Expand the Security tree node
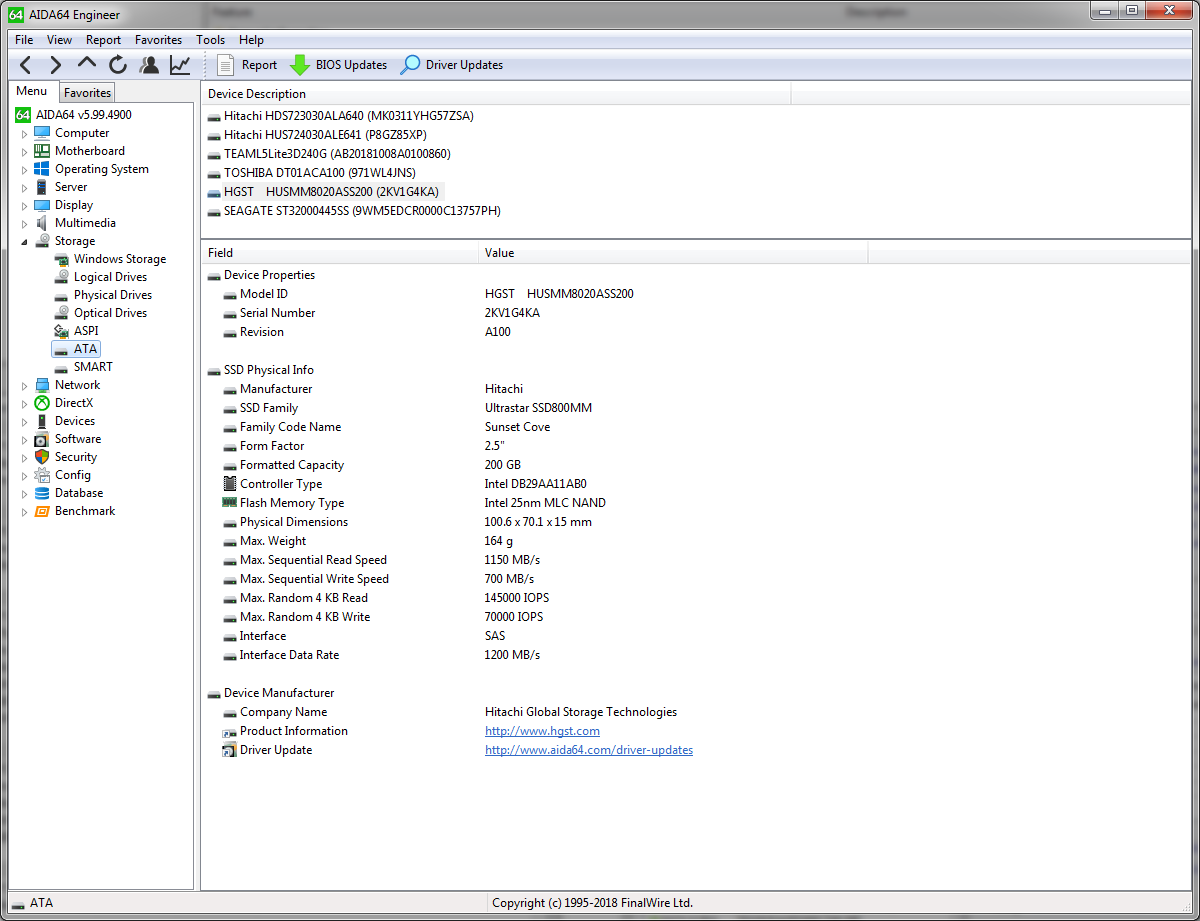1200x921 pixels. tap(25, 458)
